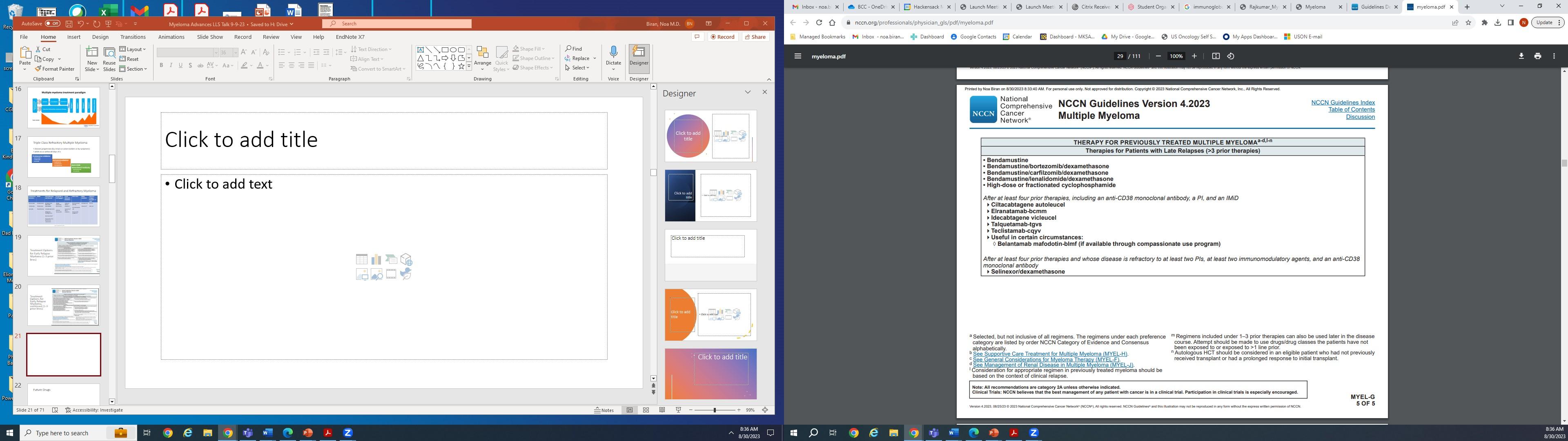
Task: Click Fit slide to window icon
Action: click(x=764, y=410)
